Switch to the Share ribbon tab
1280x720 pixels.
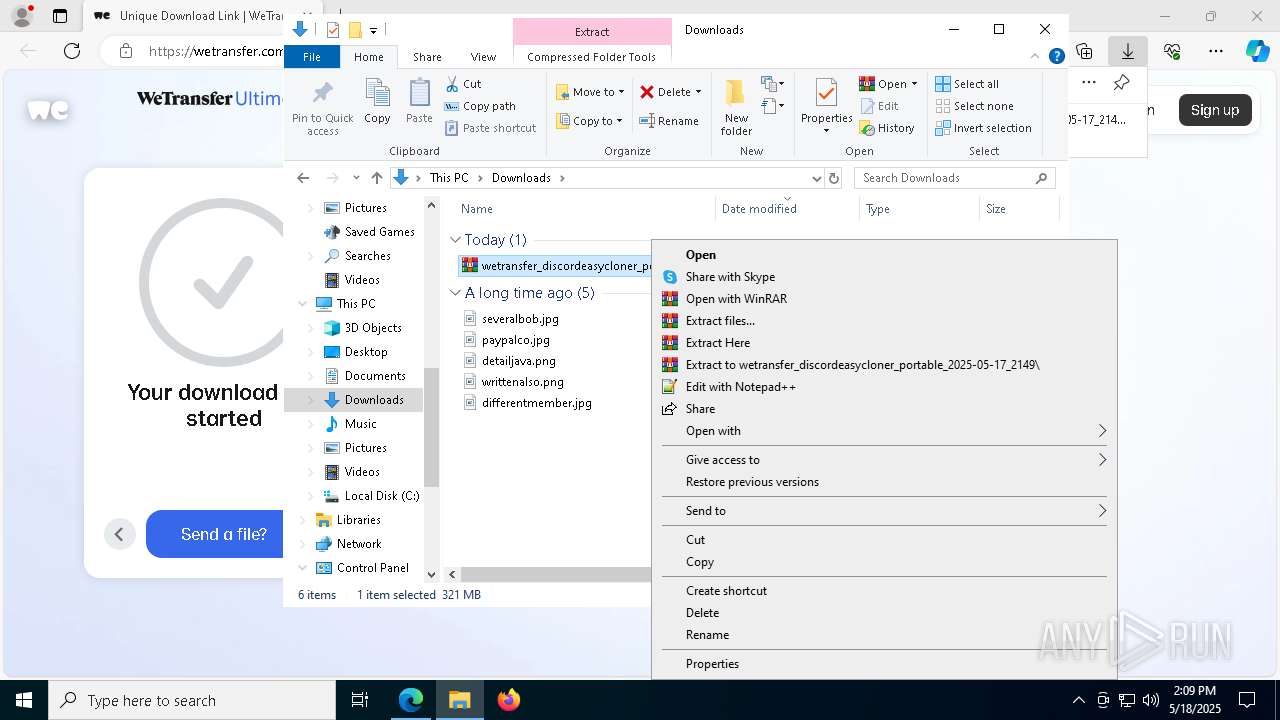pos(427,57)
